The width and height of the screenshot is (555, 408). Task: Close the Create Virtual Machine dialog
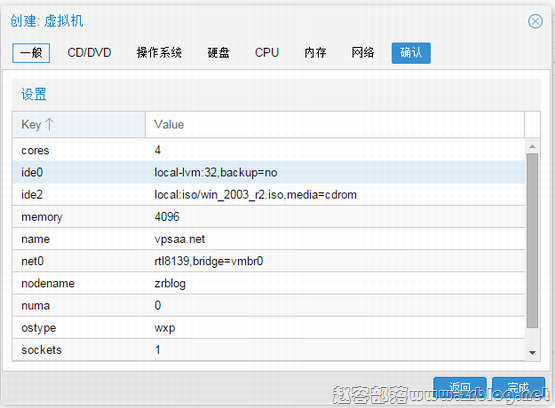tap(535, 21)
